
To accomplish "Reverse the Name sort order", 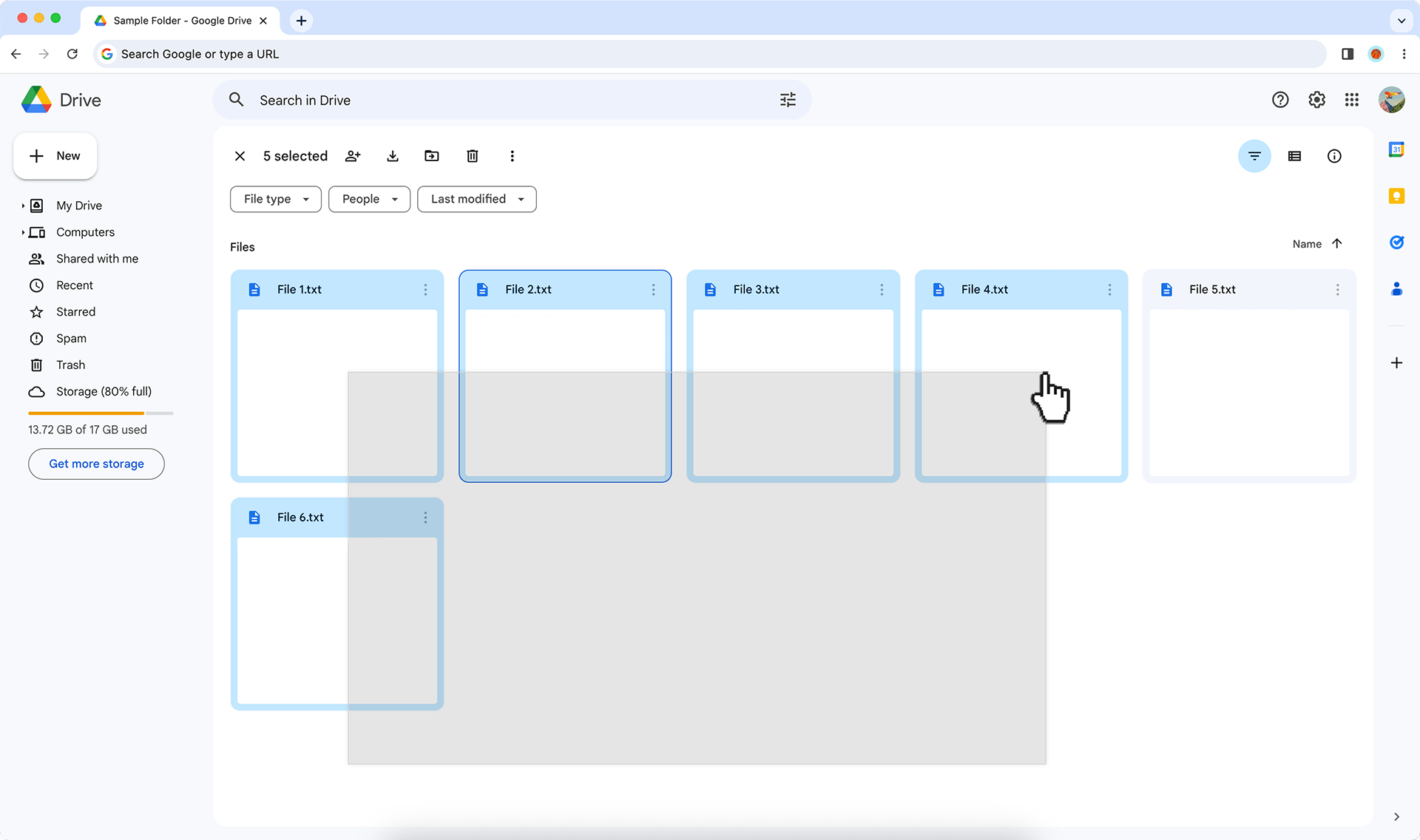I will [x=1336, y=243].
